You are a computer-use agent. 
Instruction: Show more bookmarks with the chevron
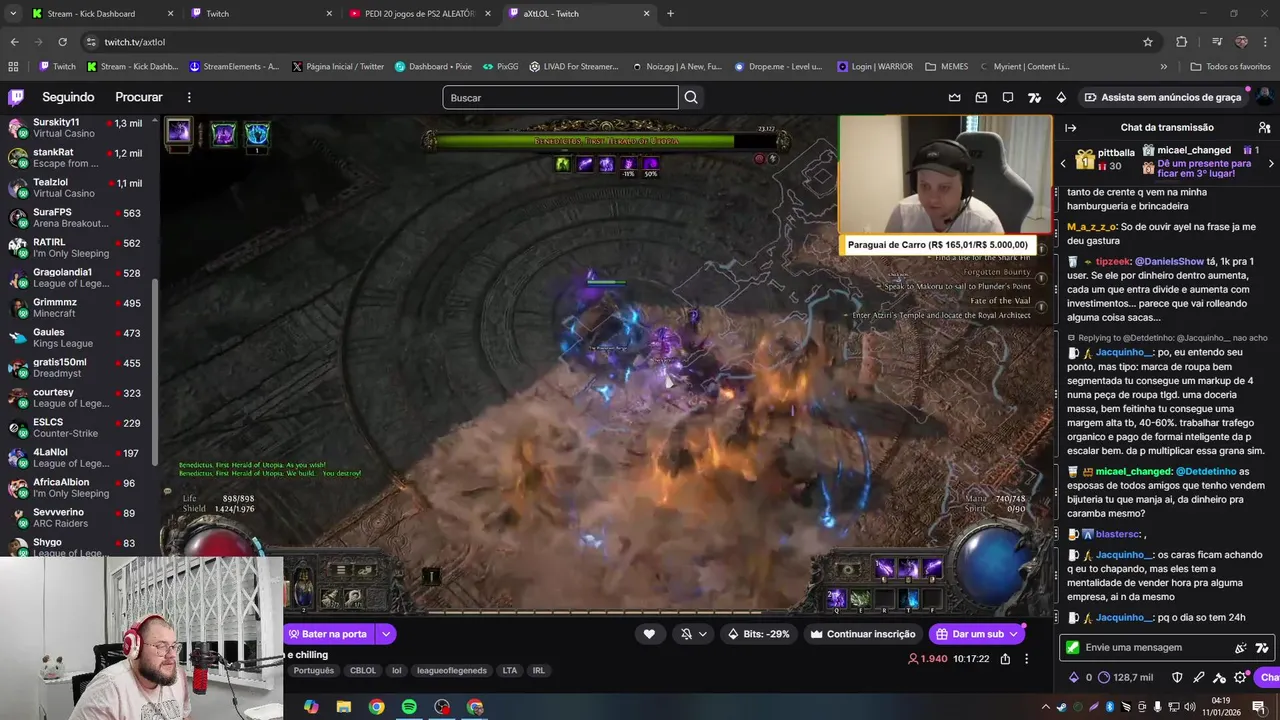pyautogui.click(x=1163, y=67)
